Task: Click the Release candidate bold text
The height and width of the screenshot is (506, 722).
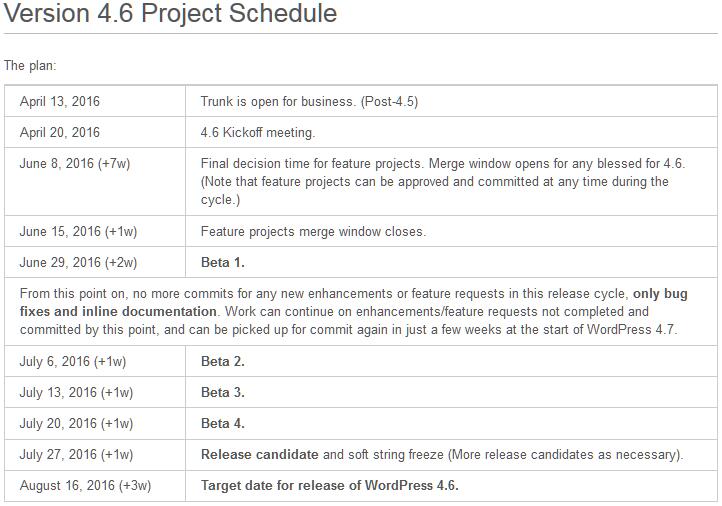Action: tap(260, 454)
